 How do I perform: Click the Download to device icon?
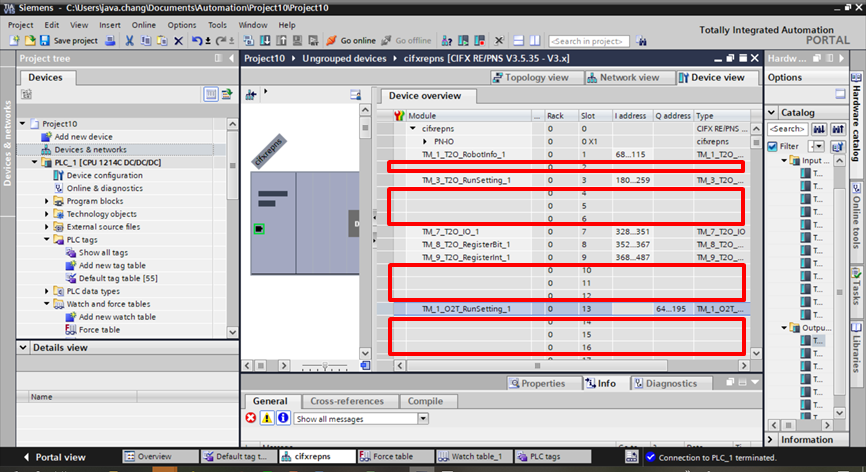coord(265,40)
